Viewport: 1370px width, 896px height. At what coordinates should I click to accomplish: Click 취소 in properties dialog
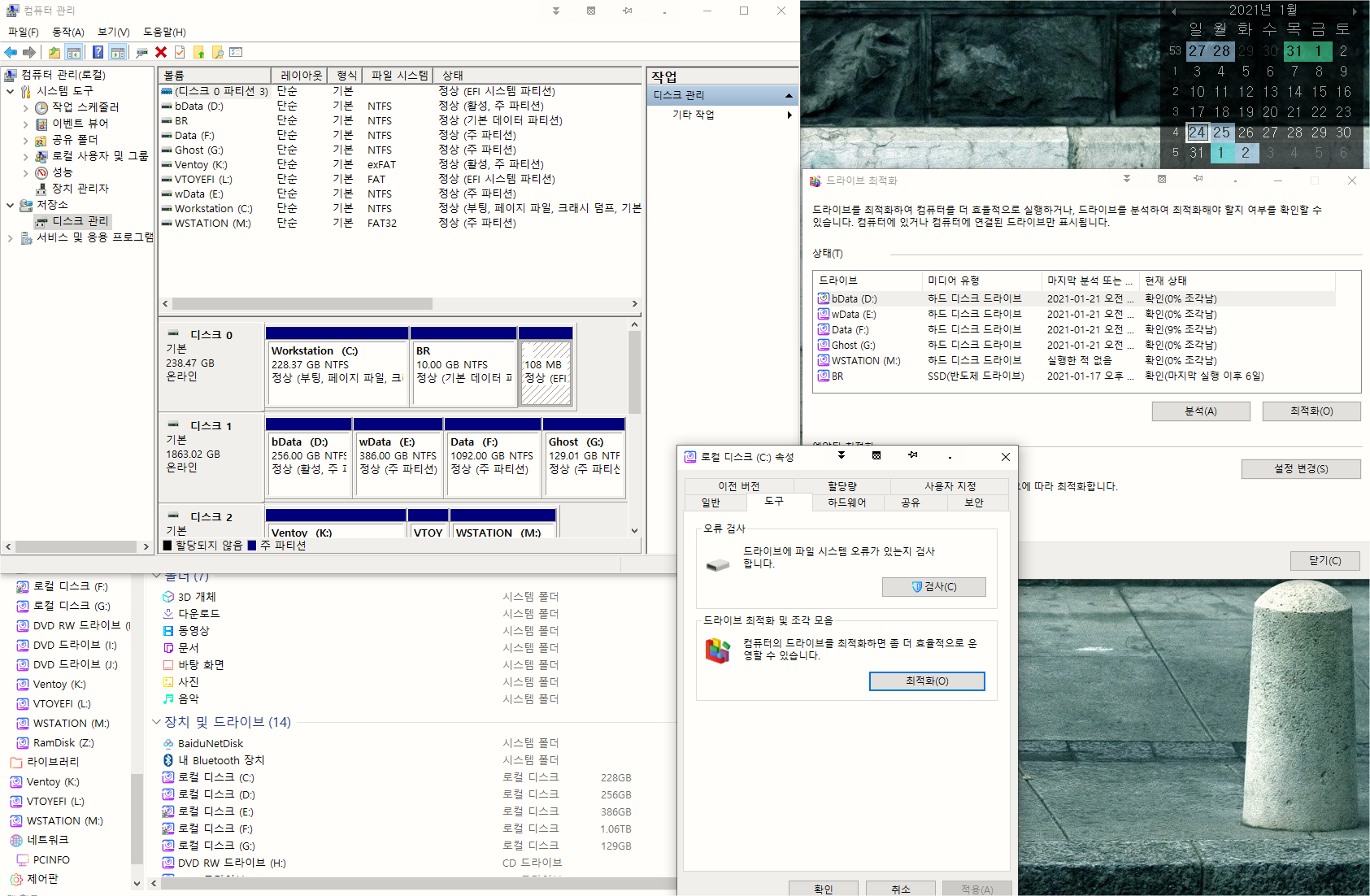pyautogui.click(x=900, y=889)
